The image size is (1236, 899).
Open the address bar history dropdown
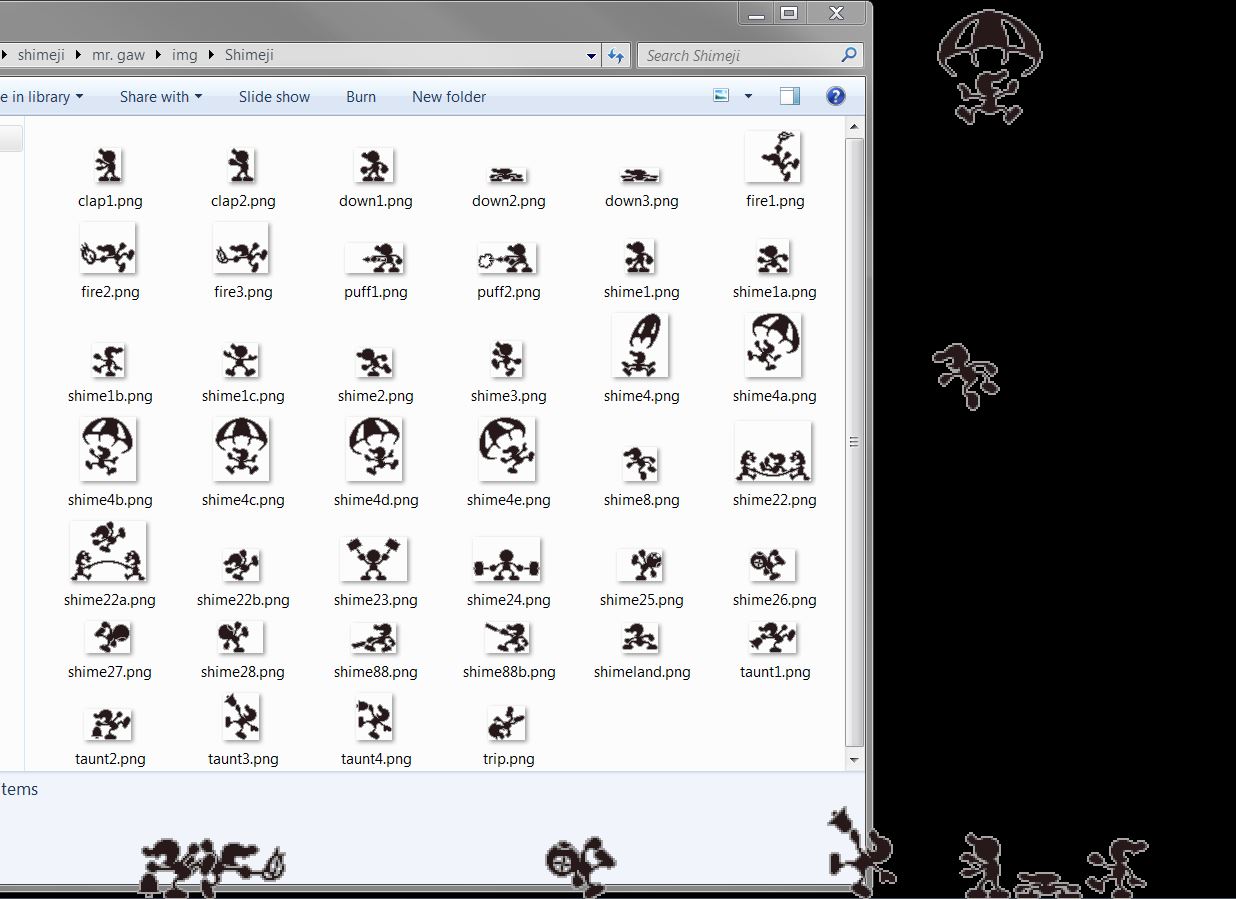591,56
